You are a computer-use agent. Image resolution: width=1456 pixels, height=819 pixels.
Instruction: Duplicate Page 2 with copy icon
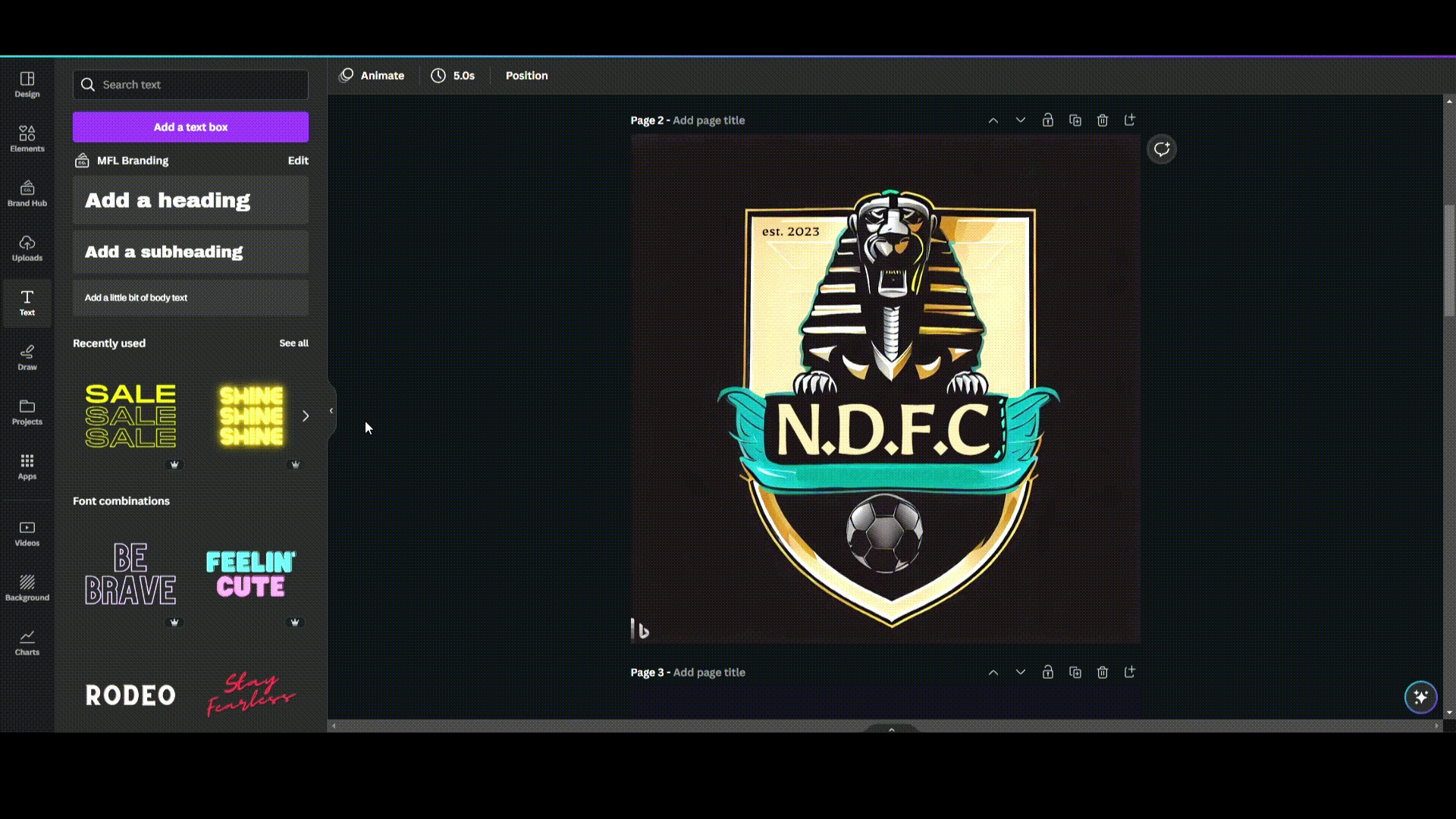1075,121
